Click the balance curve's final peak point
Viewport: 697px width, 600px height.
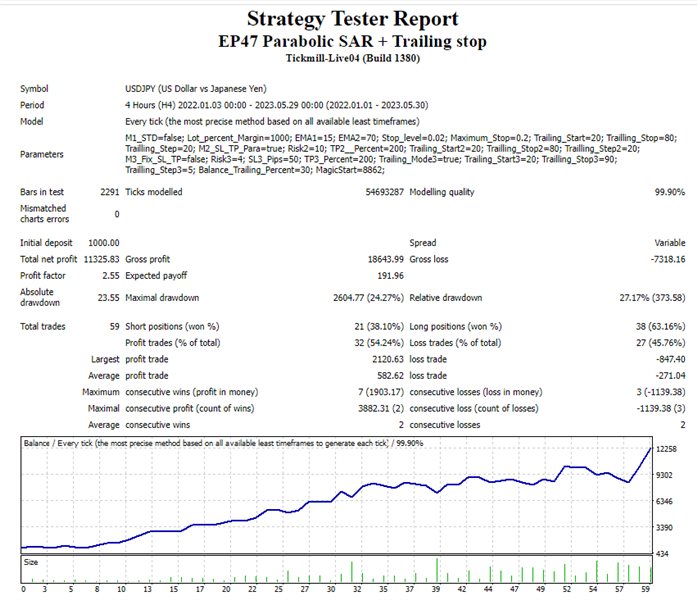point(651,449)
